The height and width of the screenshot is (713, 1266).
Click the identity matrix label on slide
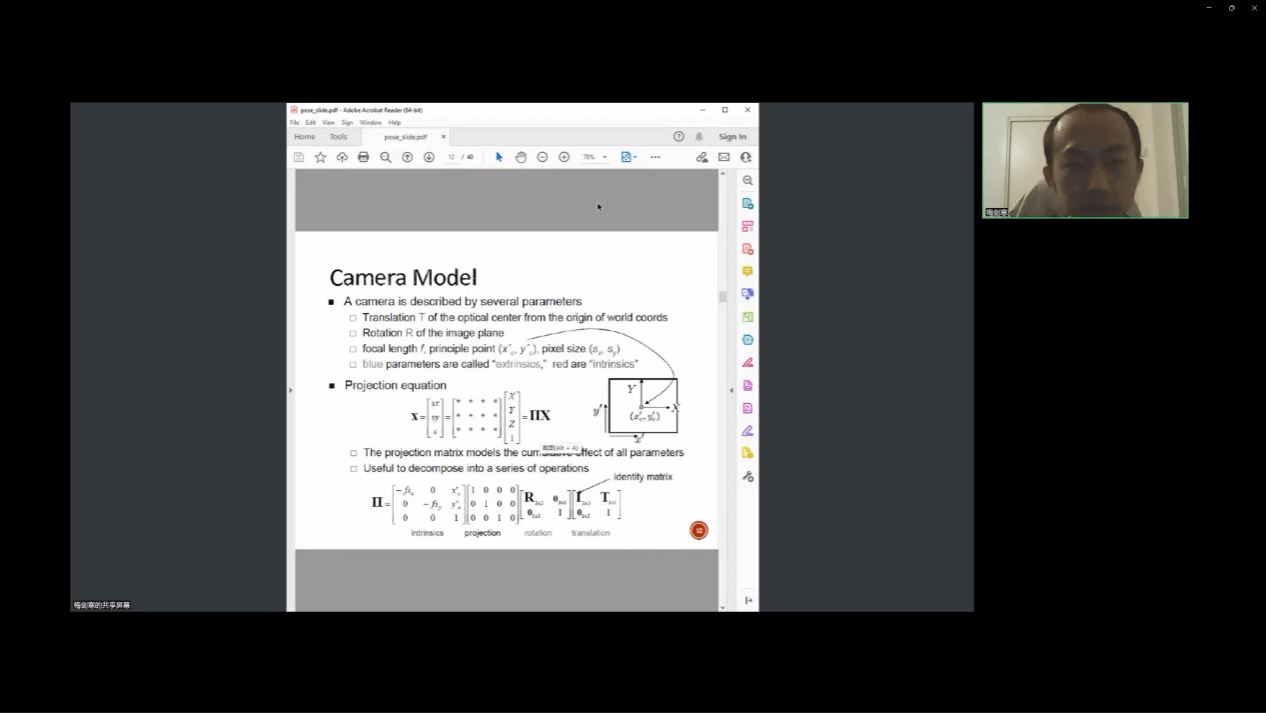(x=643, y=477)
